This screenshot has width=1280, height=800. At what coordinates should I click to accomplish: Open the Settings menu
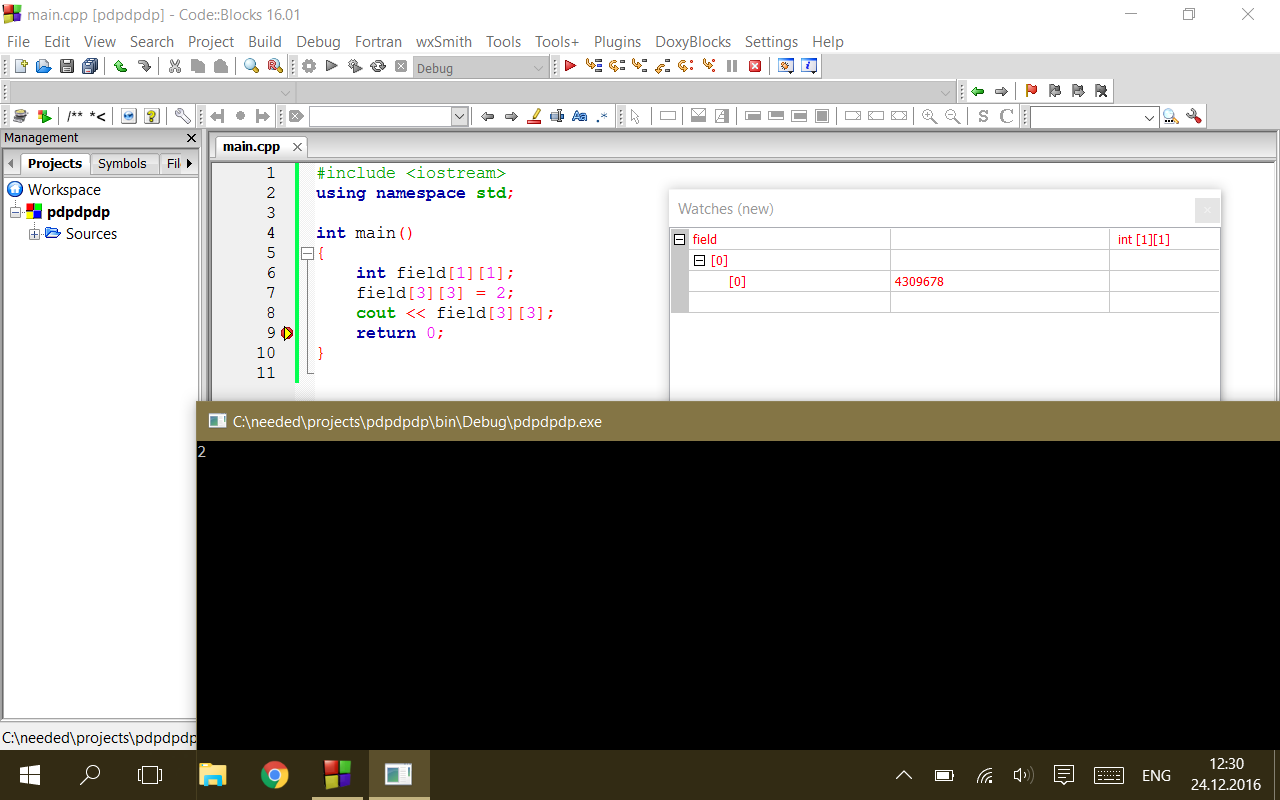[771, 42]
